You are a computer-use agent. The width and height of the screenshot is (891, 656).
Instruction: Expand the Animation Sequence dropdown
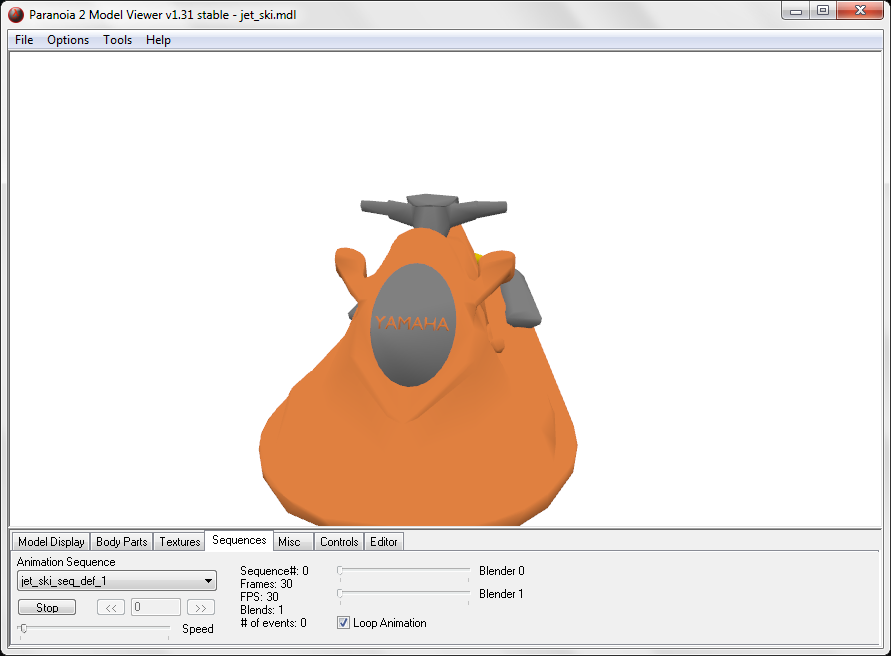(x=117, y=581)
